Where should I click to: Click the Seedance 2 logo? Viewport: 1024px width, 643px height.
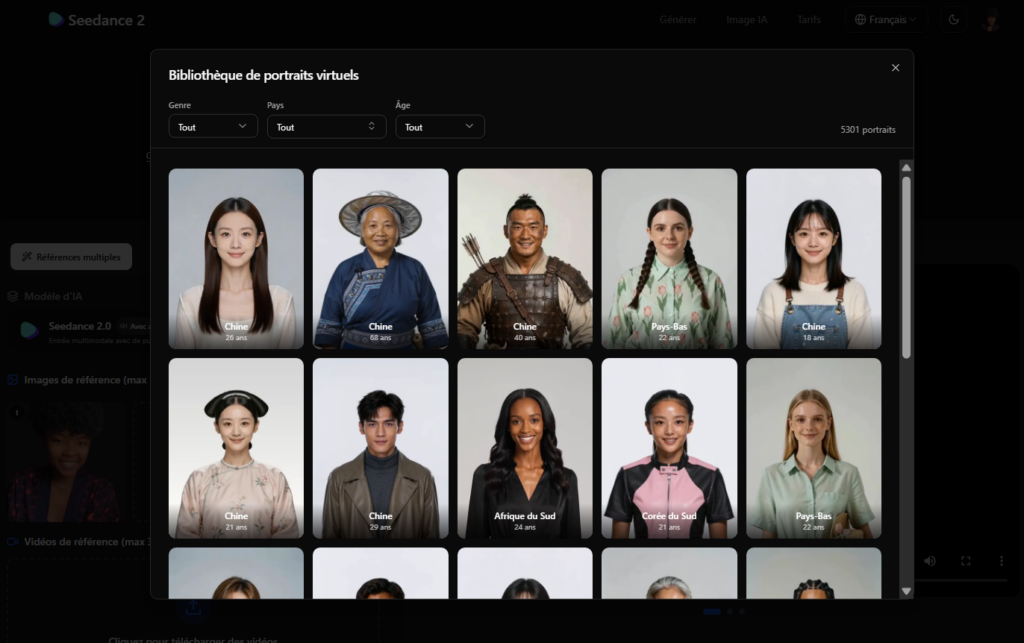(95, 19)
